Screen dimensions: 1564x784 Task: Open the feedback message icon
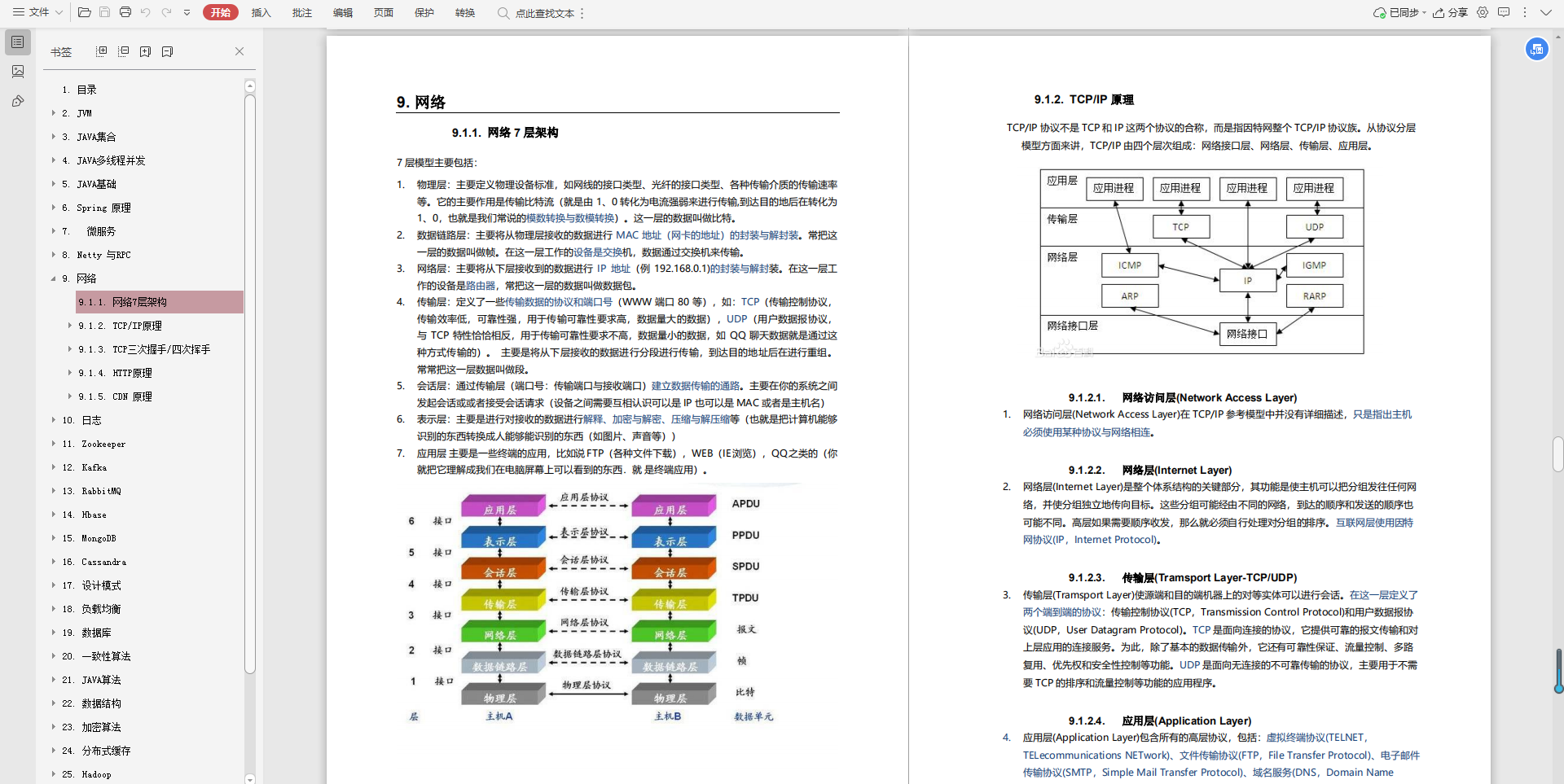1504,12
